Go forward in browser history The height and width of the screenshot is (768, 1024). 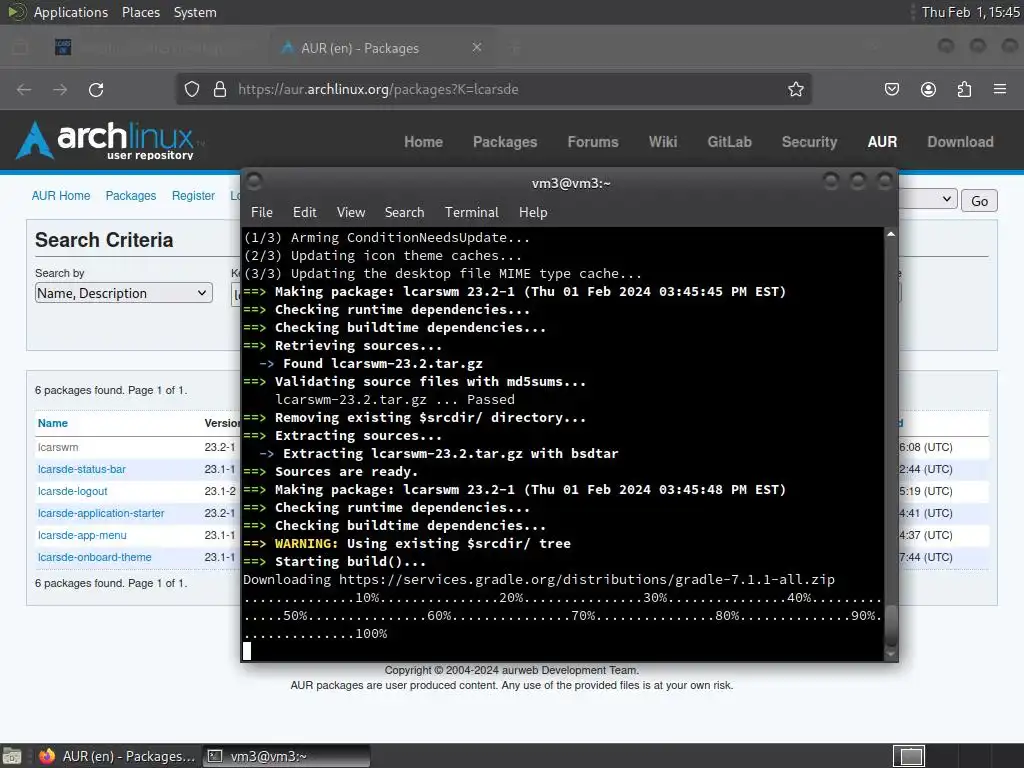[x=60, y=89]
